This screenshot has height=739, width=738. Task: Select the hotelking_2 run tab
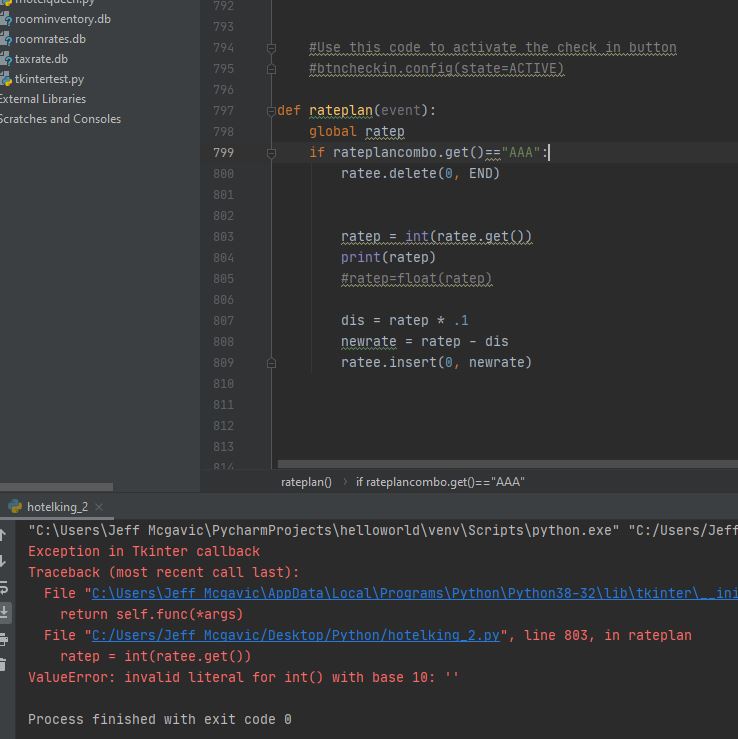pyautogui.click(x=57, y=507)
